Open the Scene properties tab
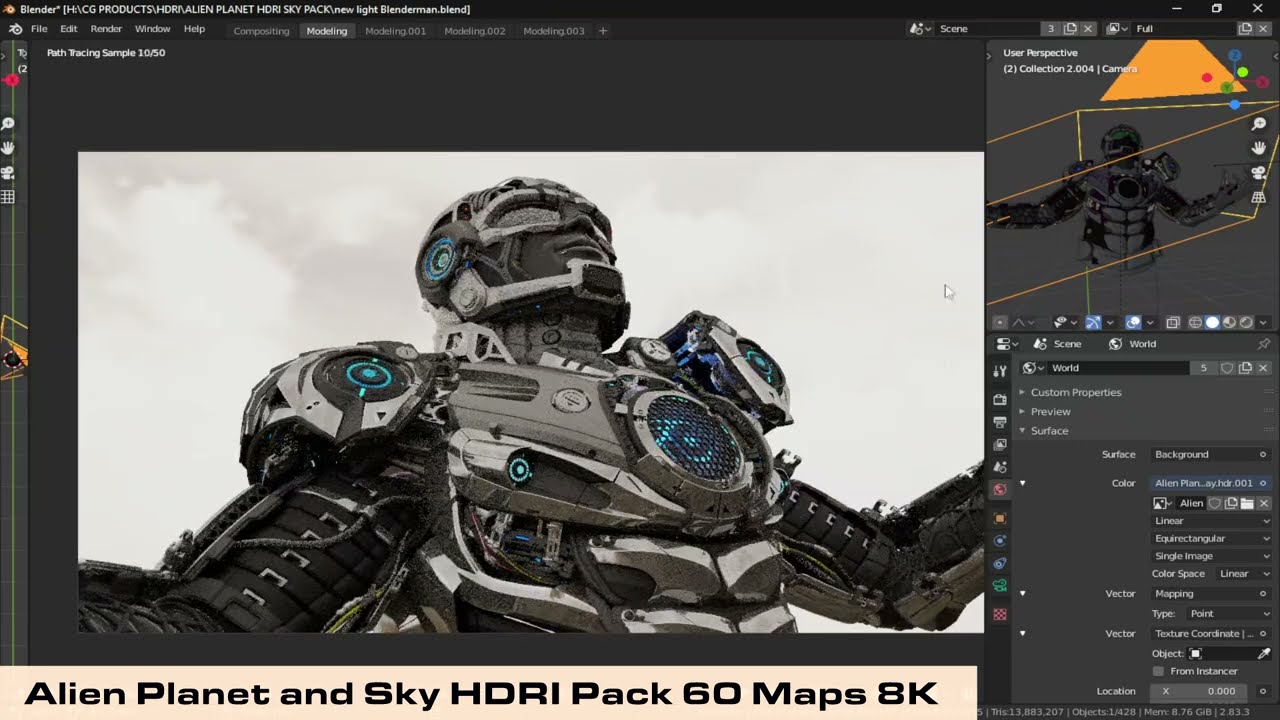 click(x=999, y=467)
